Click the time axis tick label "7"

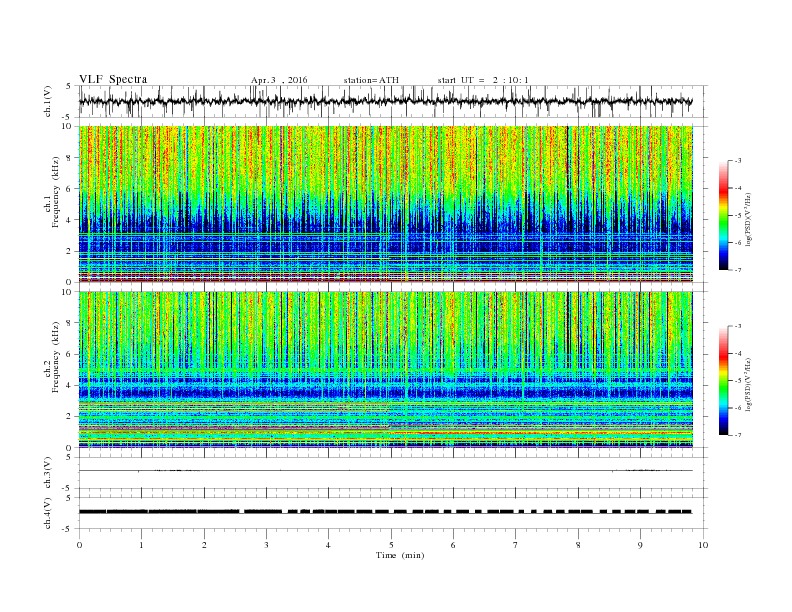[516, 545]
